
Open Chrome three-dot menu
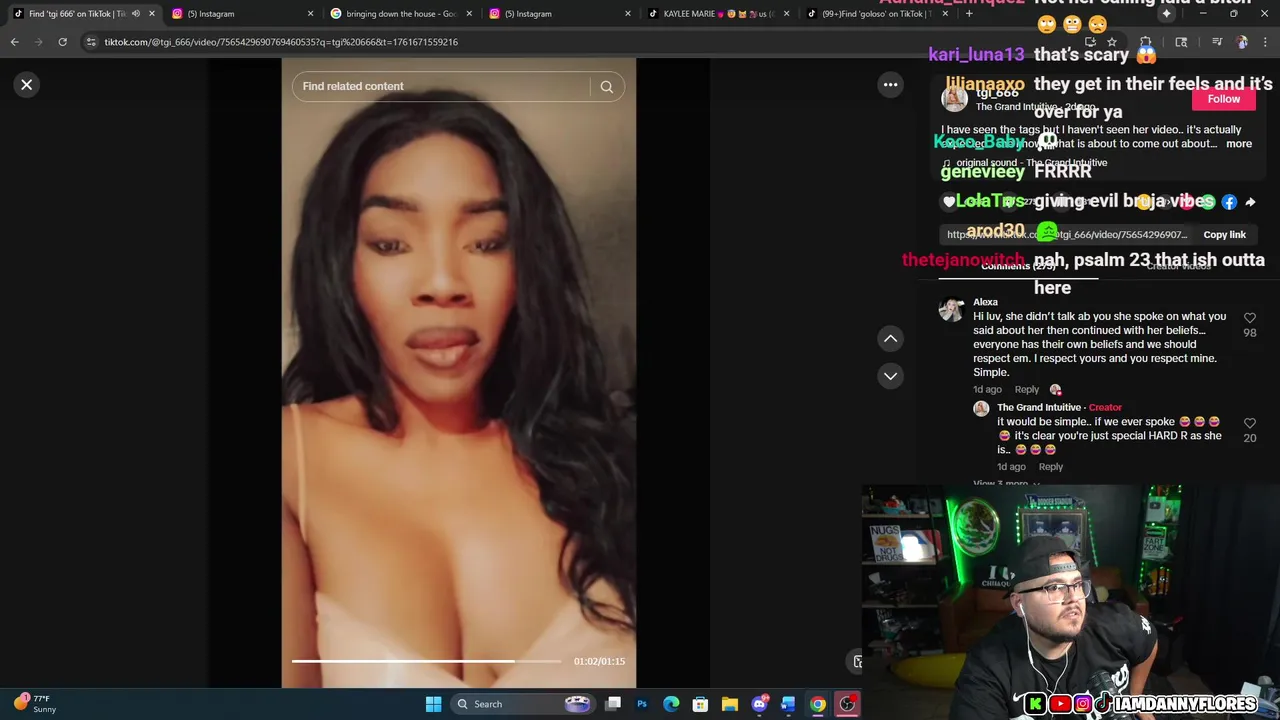click(1266, 42)
